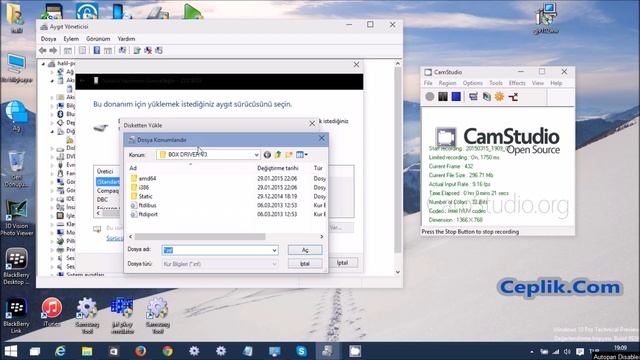The width and height of the screenshot is (640, 360).
Task: Open the CamStudio Options menu
Action: tap(473, 83)
